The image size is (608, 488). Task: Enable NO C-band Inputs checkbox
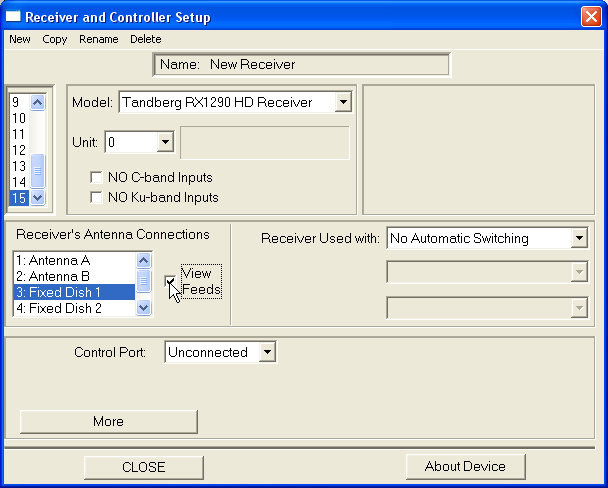pos(98,178)
